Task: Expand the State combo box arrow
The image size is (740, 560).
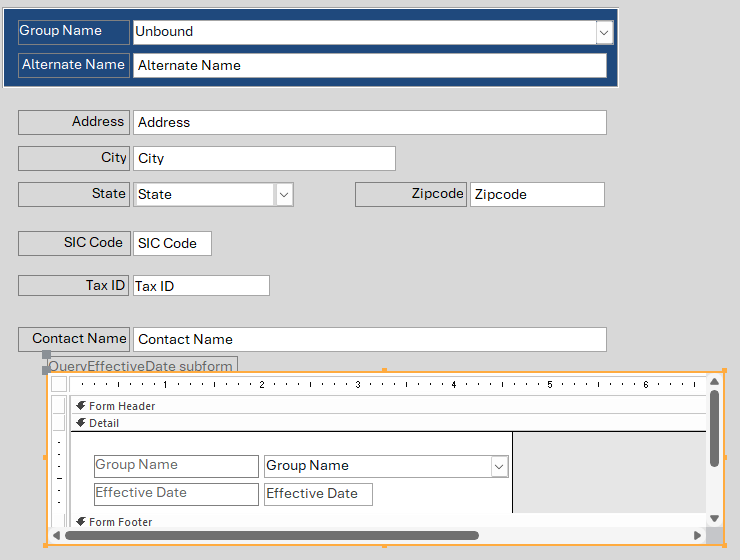Action: [x=284, y=194]
